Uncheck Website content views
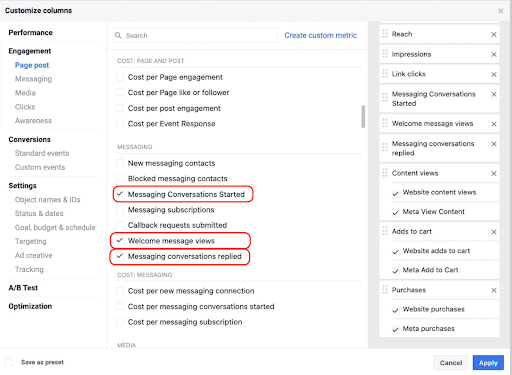Viewport: 512px width, 375px height. [x=396, y=193]
